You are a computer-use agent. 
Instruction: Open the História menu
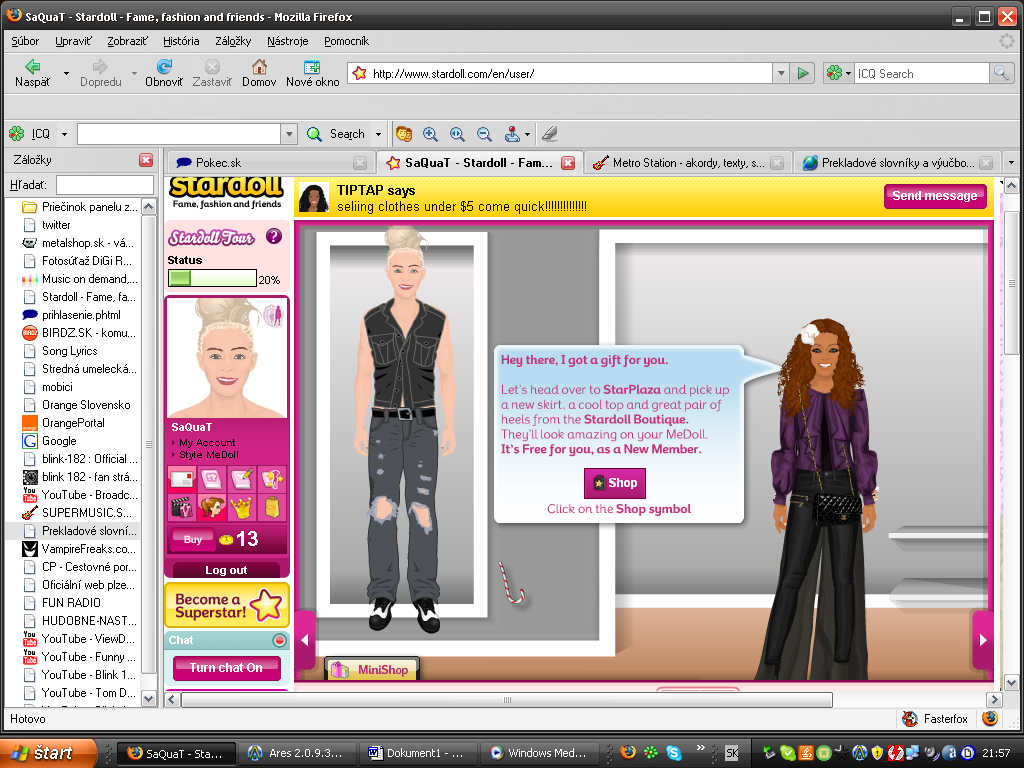point(181,41)
